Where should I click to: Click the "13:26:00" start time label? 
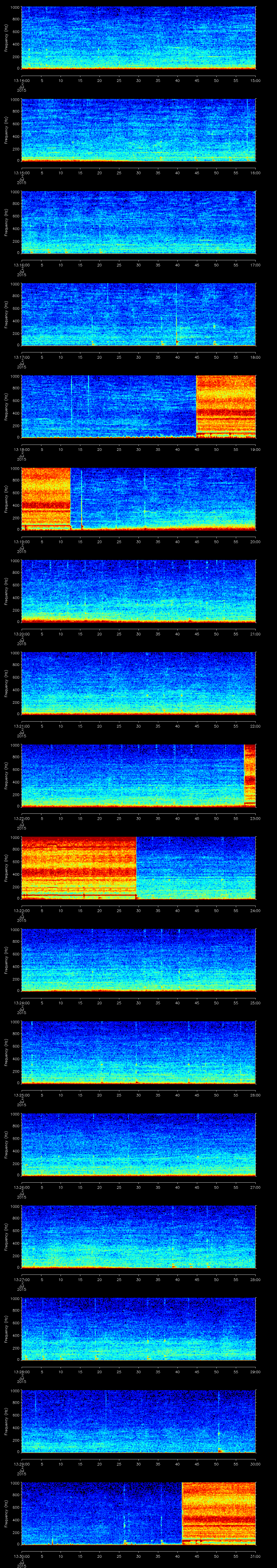[x=21, y=1187]
